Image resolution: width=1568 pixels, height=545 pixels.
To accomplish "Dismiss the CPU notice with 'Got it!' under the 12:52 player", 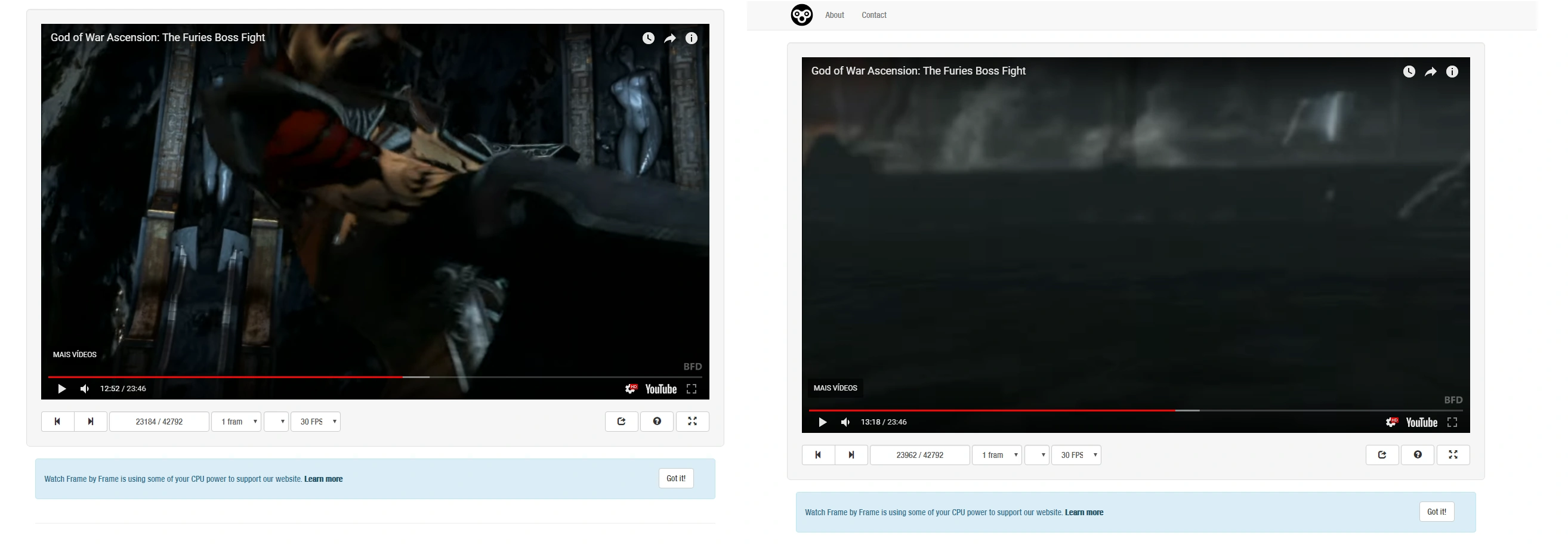I will pos(676,479).
